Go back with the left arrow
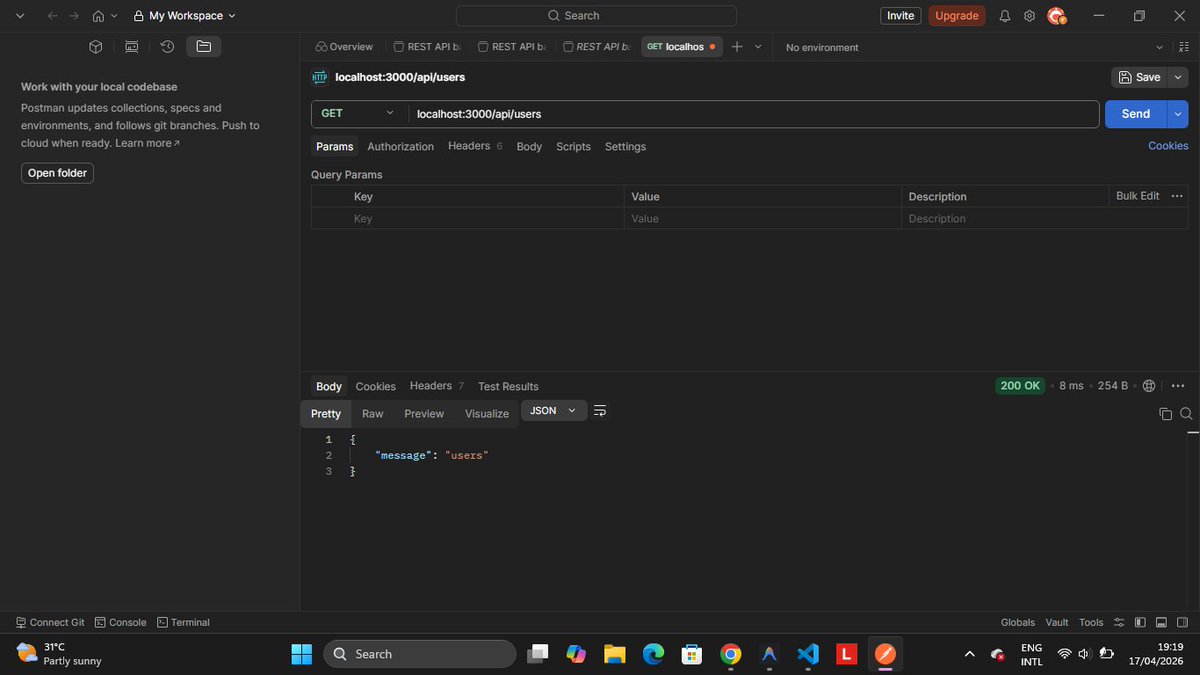 point(52,16)
